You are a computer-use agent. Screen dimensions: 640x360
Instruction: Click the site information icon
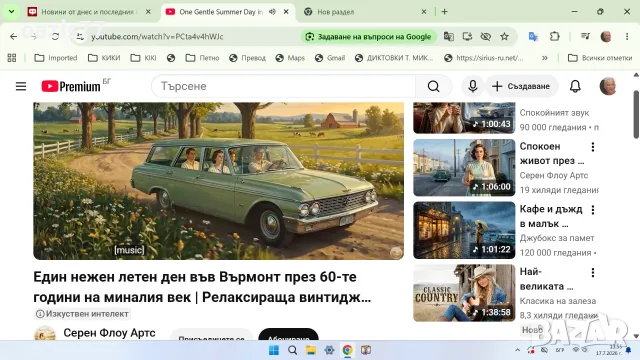click(x=80, y=37)
